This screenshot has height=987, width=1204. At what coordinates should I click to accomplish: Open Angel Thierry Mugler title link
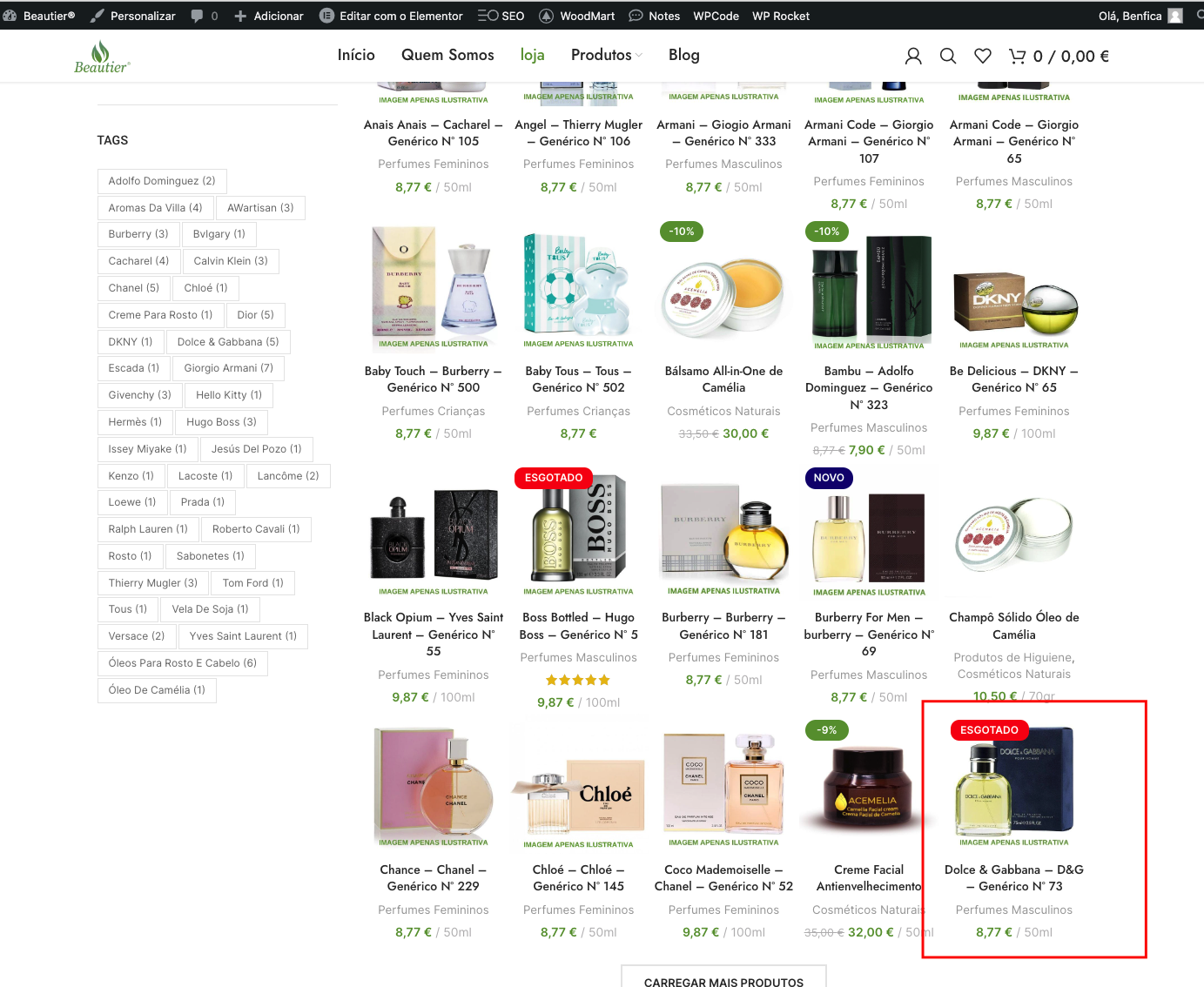[x=579, y=133]
